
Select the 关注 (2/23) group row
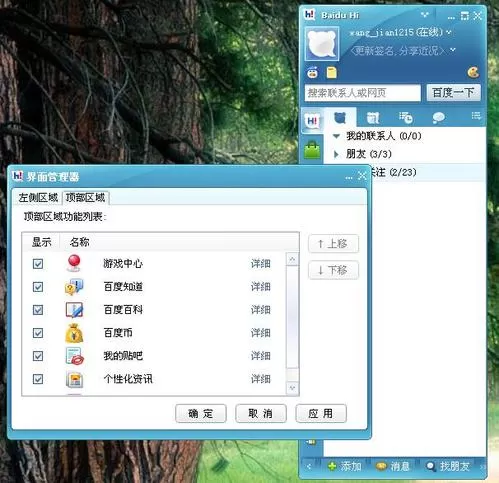(428, 172)
